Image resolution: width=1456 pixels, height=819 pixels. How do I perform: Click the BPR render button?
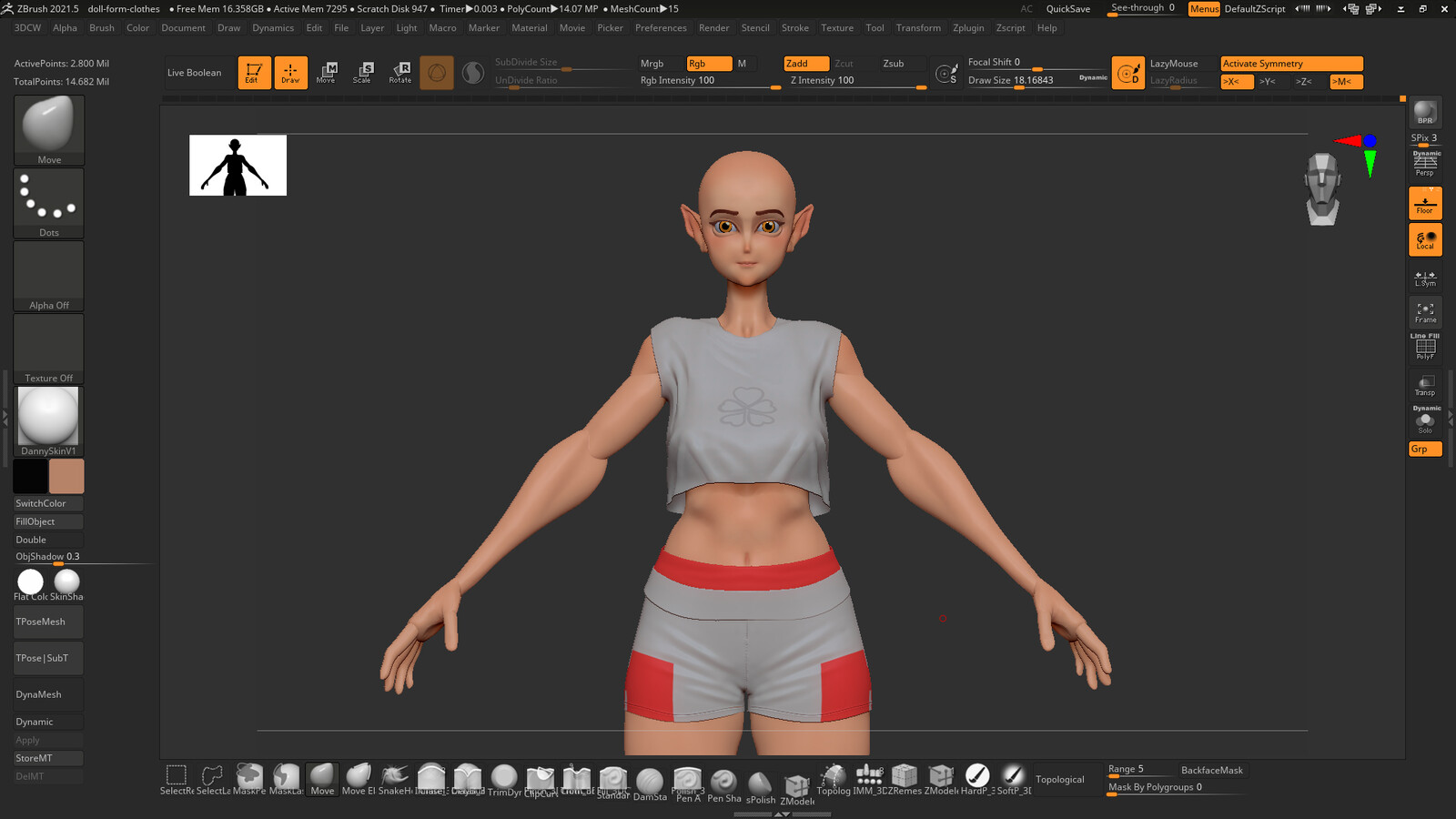pyautogui.click(x=1425, y=113)
